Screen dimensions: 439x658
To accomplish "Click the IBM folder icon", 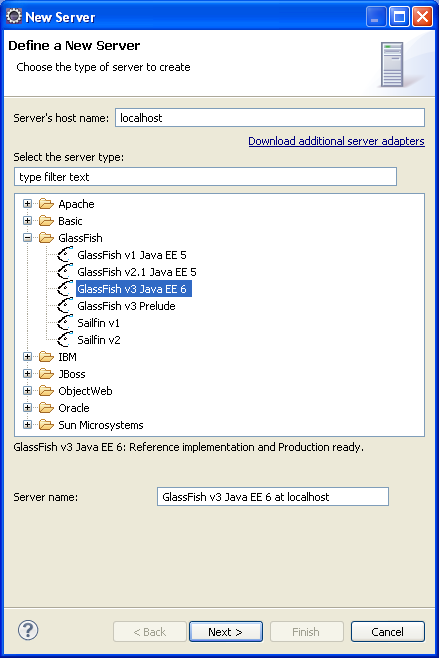I will click(46, 357).
